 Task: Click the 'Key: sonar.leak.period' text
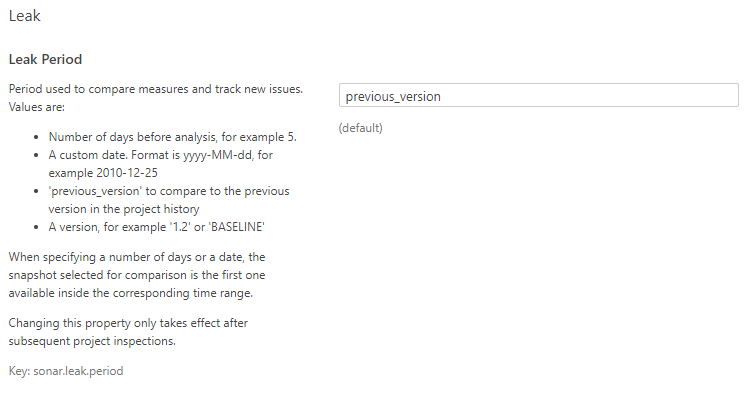[66, 371]
